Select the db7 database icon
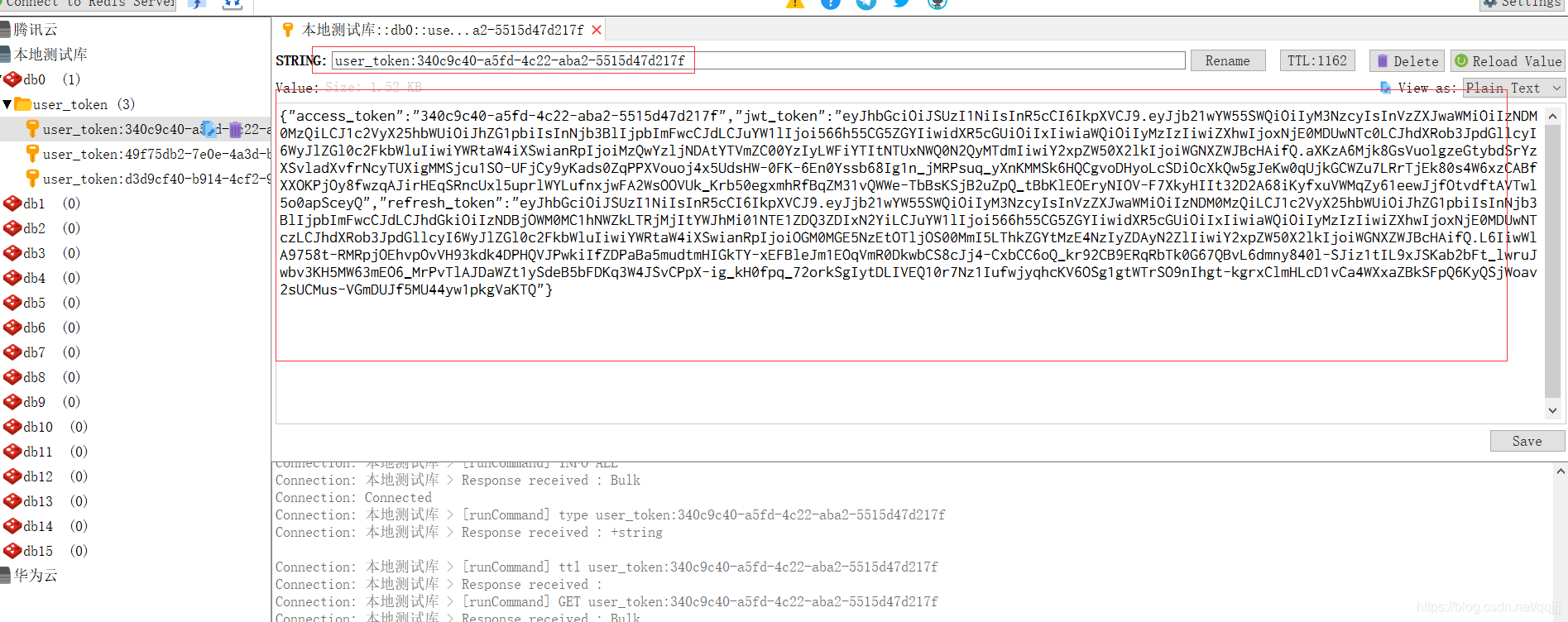This screenshot has height=622, width=1568. coord(12,352)
